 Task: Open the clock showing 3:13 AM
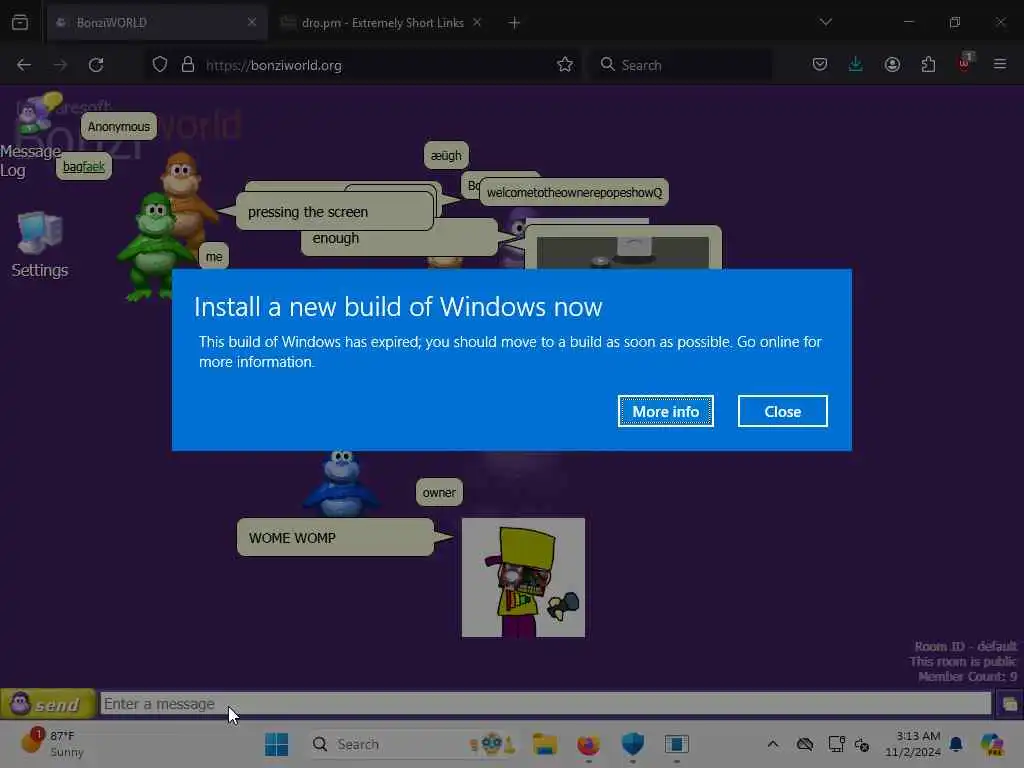coord(913,744)
